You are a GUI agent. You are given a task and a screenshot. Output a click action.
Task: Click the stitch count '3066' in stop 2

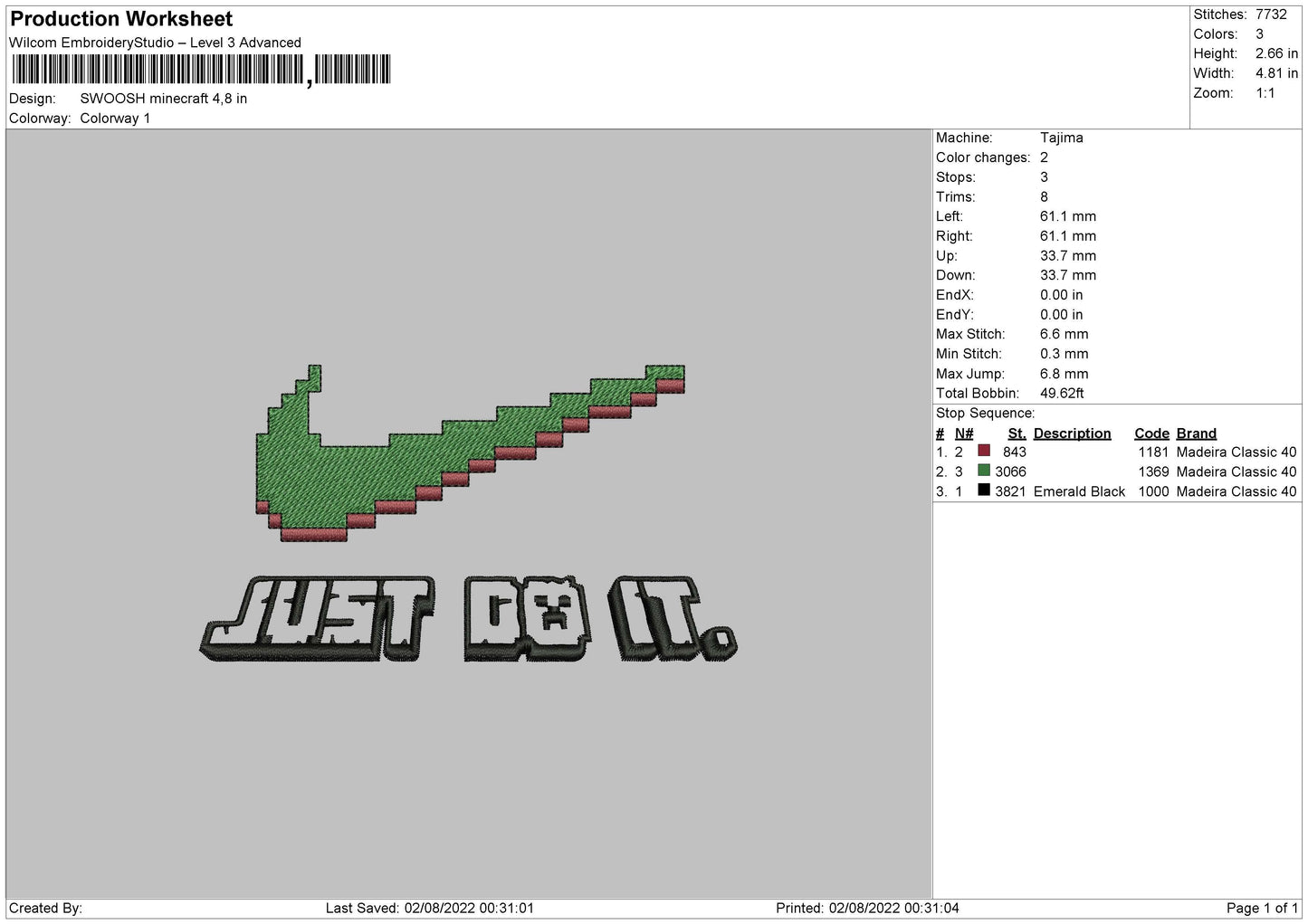1011,472
